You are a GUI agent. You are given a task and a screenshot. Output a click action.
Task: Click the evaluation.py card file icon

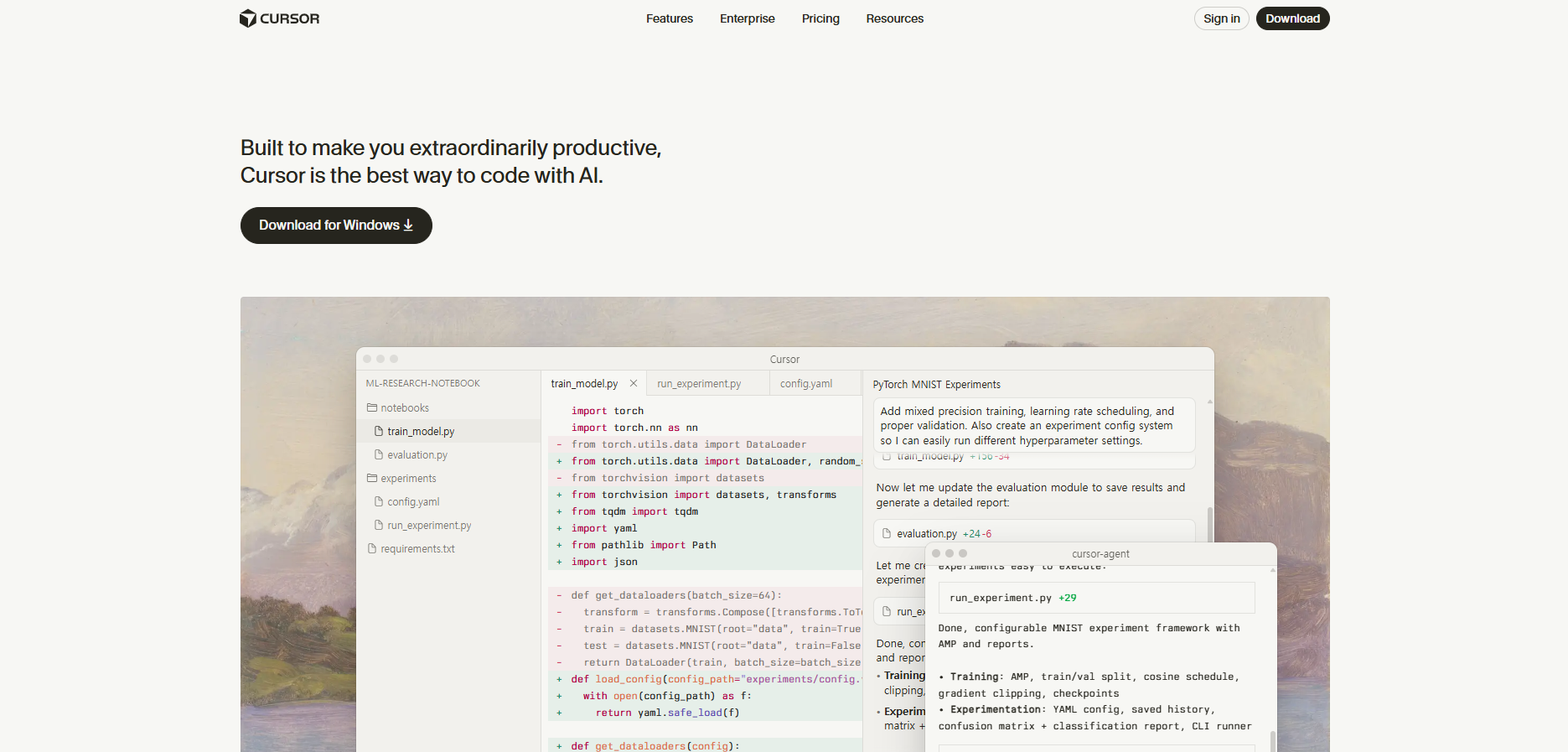coord(886,533)
